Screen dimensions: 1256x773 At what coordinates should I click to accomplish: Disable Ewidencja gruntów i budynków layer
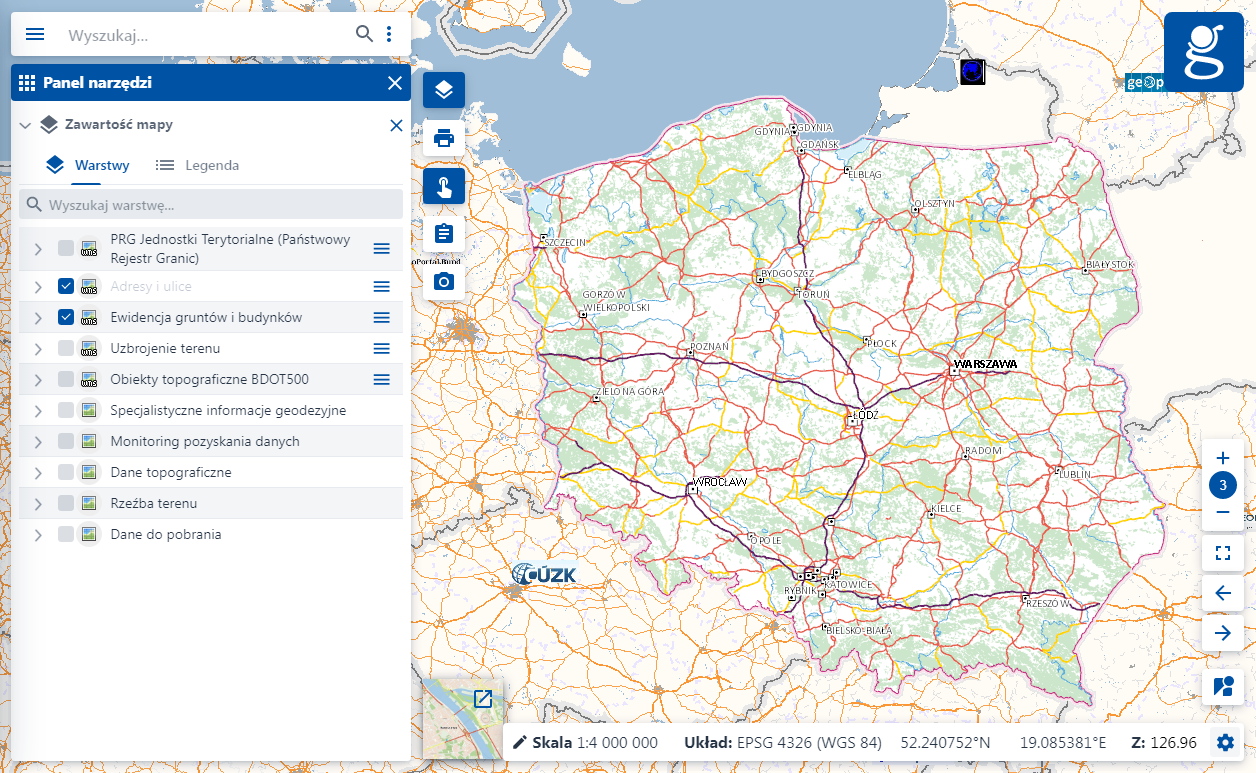tap(66, 317)
